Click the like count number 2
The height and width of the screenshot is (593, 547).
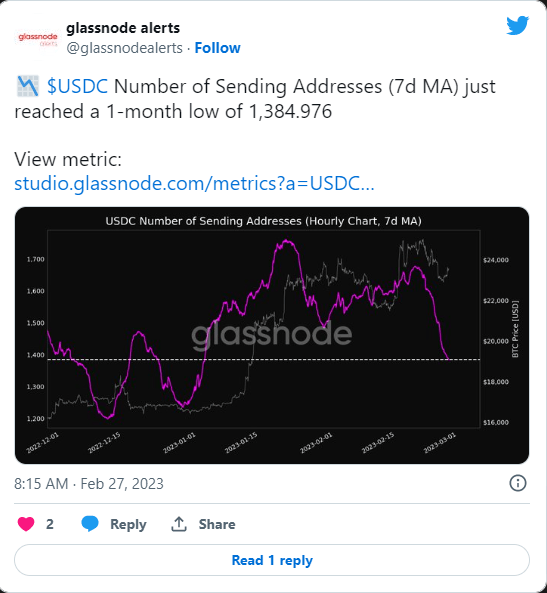[50, 524]
